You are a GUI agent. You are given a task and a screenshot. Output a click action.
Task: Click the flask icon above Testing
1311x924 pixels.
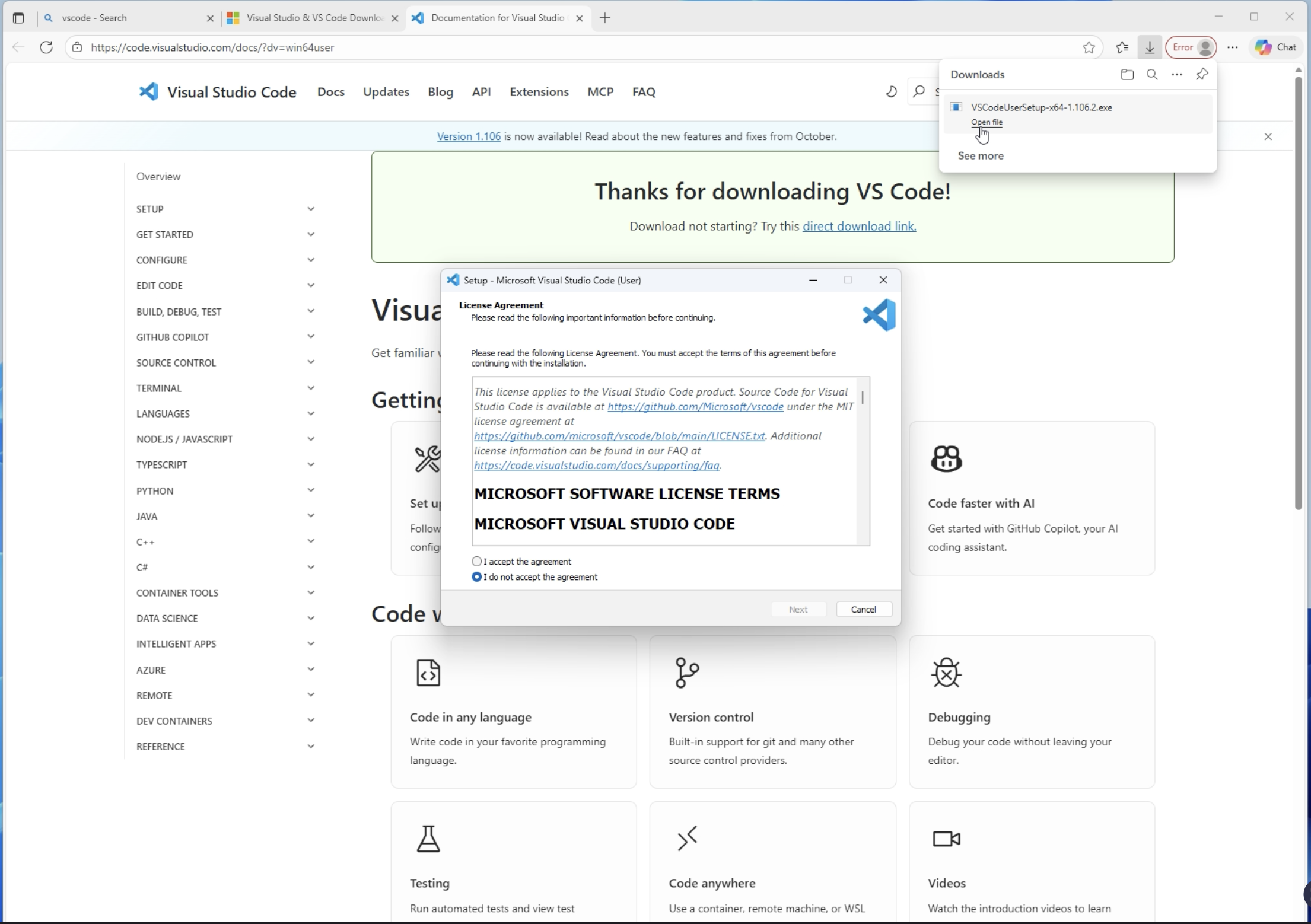(428, 838)
